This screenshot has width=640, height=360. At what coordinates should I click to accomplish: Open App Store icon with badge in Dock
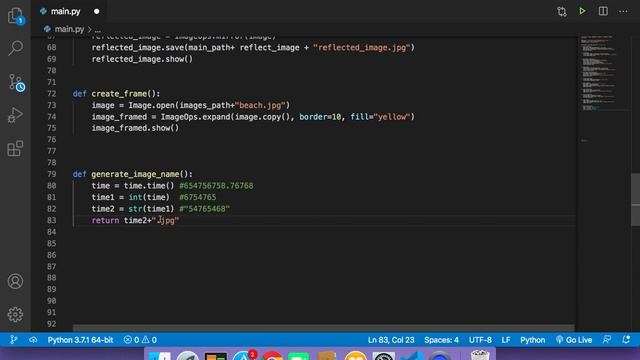click(244, 356)
